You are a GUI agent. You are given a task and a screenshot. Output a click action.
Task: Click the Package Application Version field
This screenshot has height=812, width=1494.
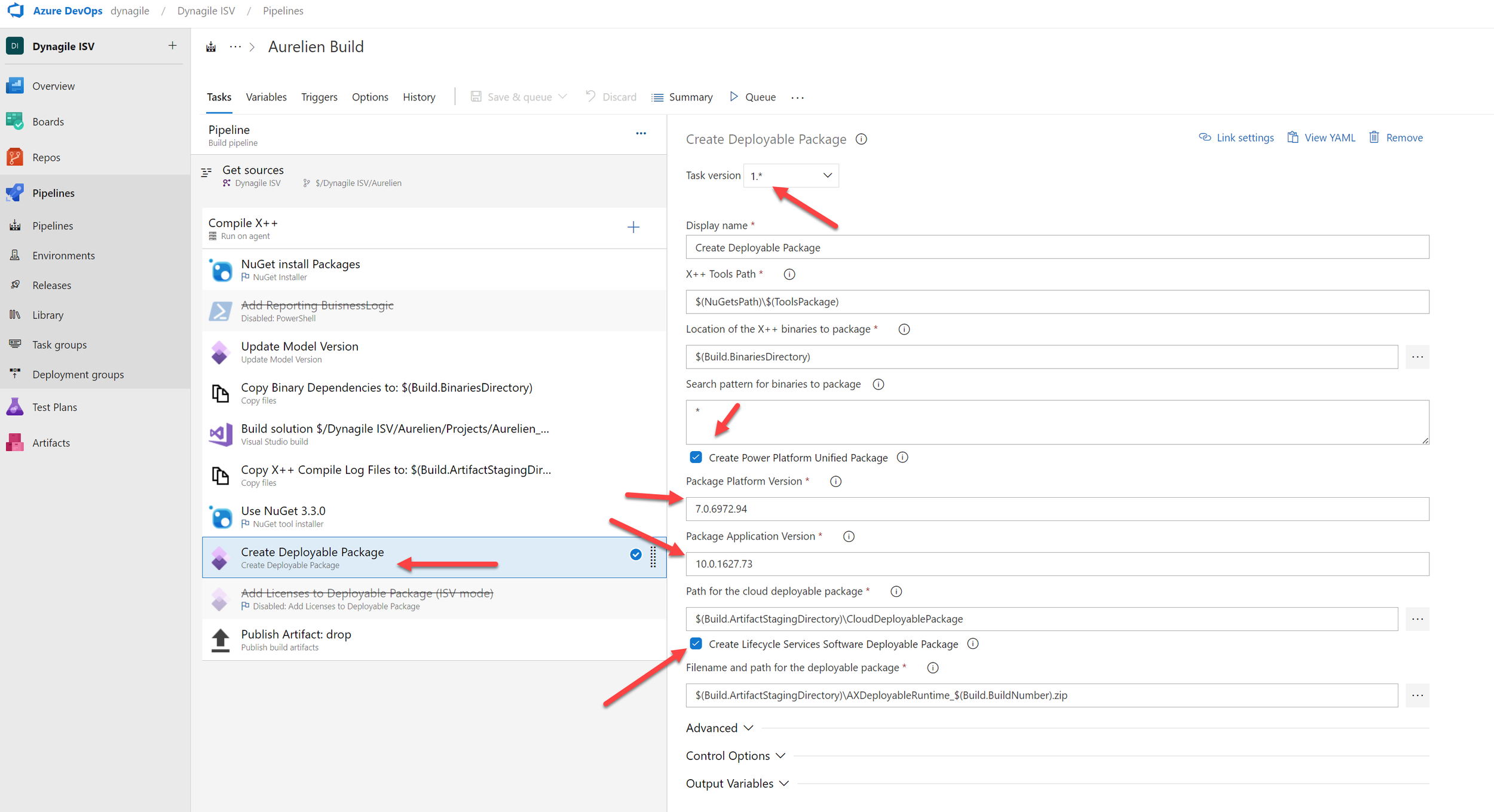coord(1057,564)
